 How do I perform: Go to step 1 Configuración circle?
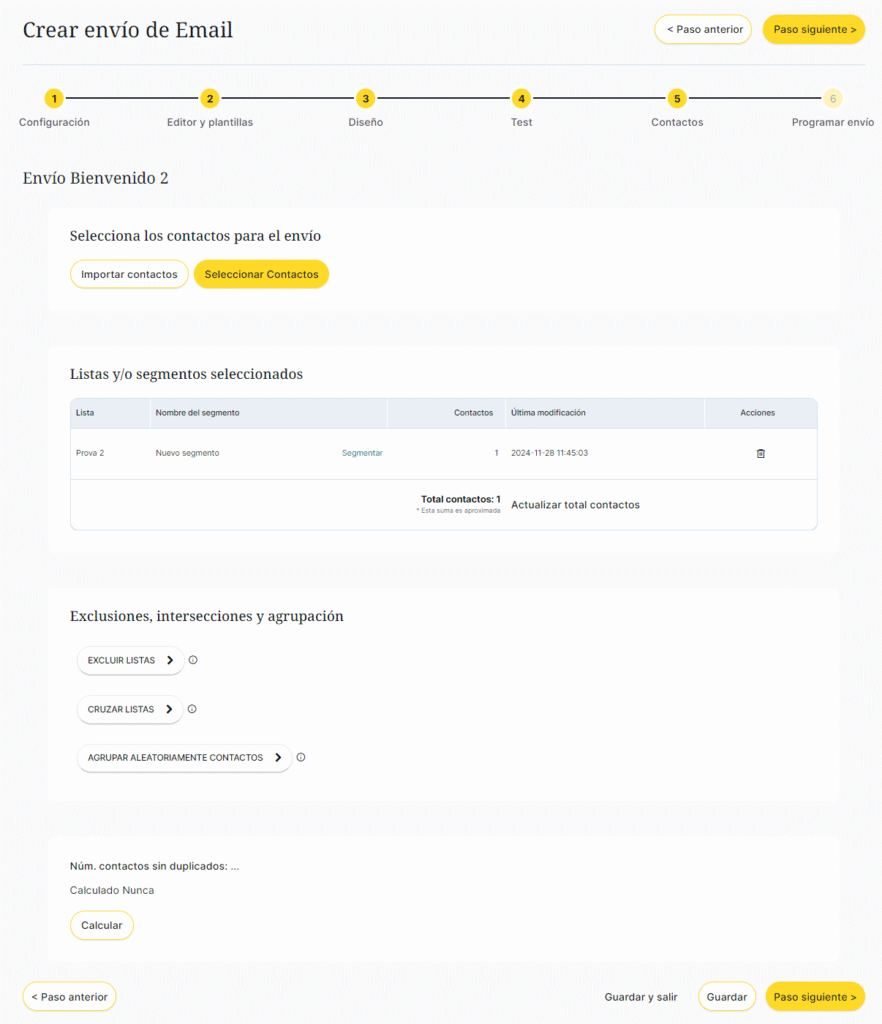click(x=54, y=98)
